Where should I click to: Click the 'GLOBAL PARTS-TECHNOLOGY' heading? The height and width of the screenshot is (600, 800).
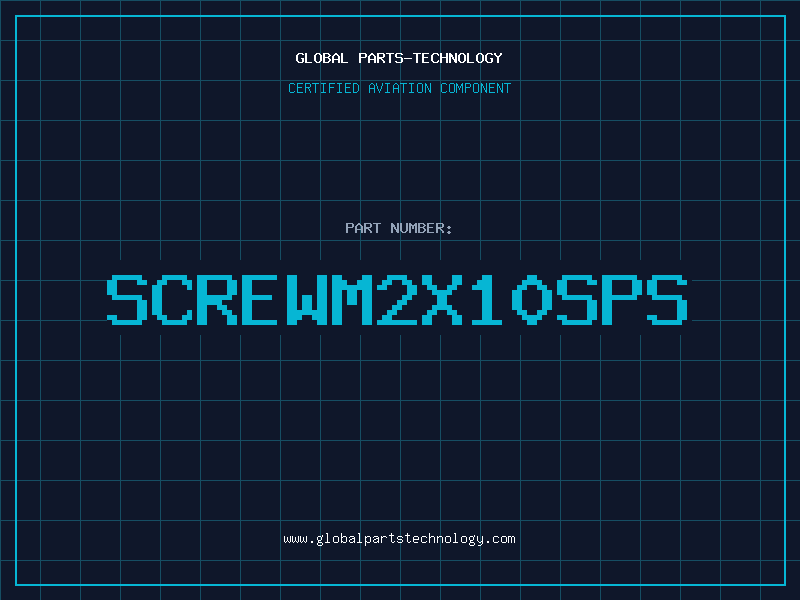pyautogui.click(x=399, y=58)
